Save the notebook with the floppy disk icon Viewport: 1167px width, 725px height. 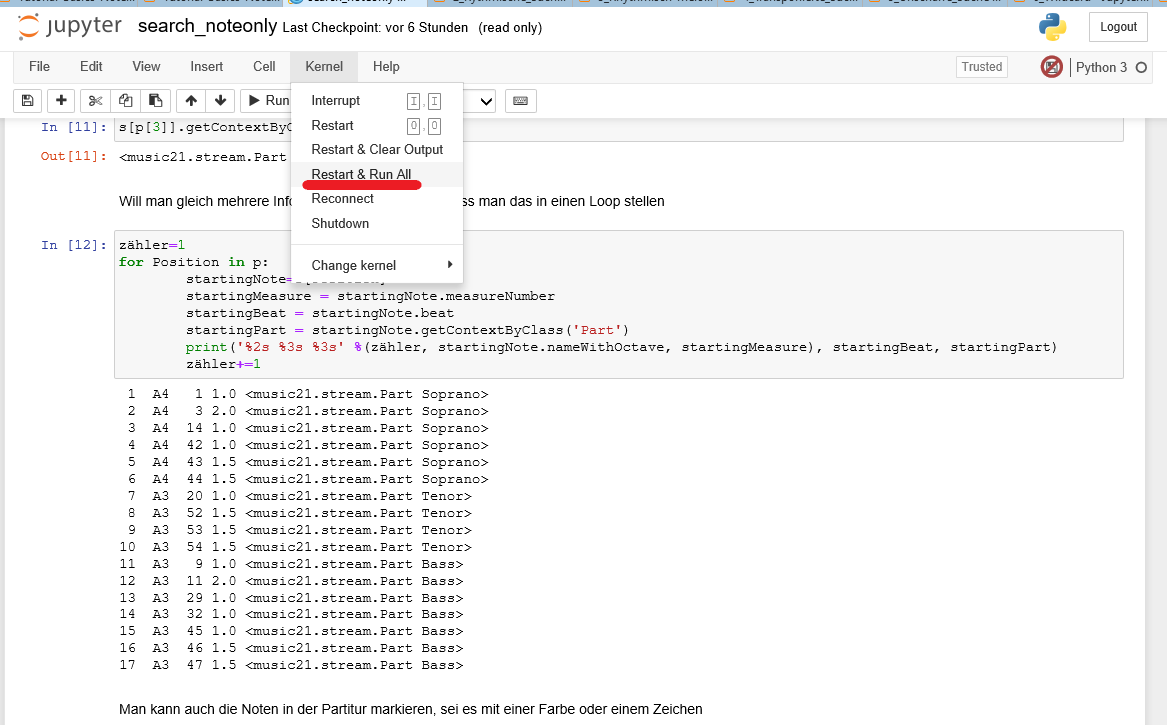point(27,100)
